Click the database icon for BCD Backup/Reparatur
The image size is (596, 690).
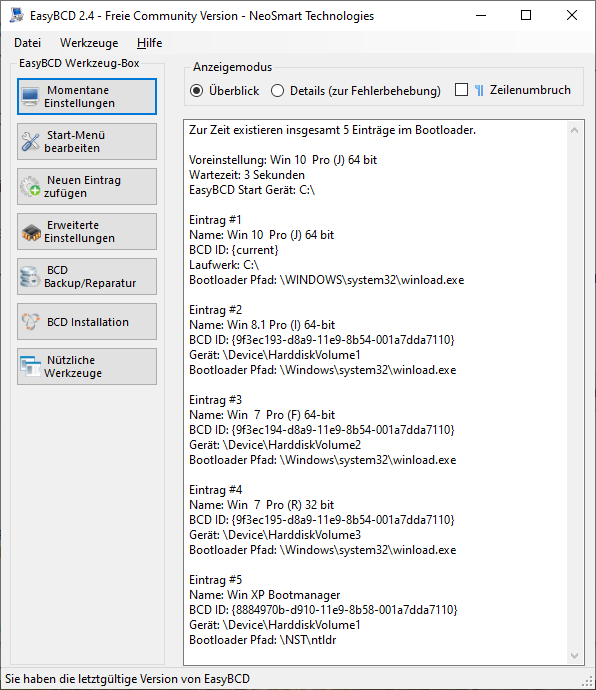click(x=30, y=277)
